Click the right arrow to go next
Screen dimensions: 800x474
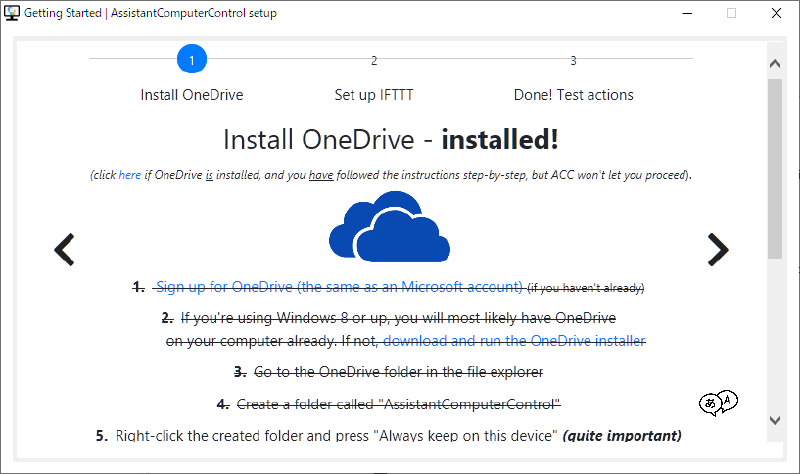718,249
